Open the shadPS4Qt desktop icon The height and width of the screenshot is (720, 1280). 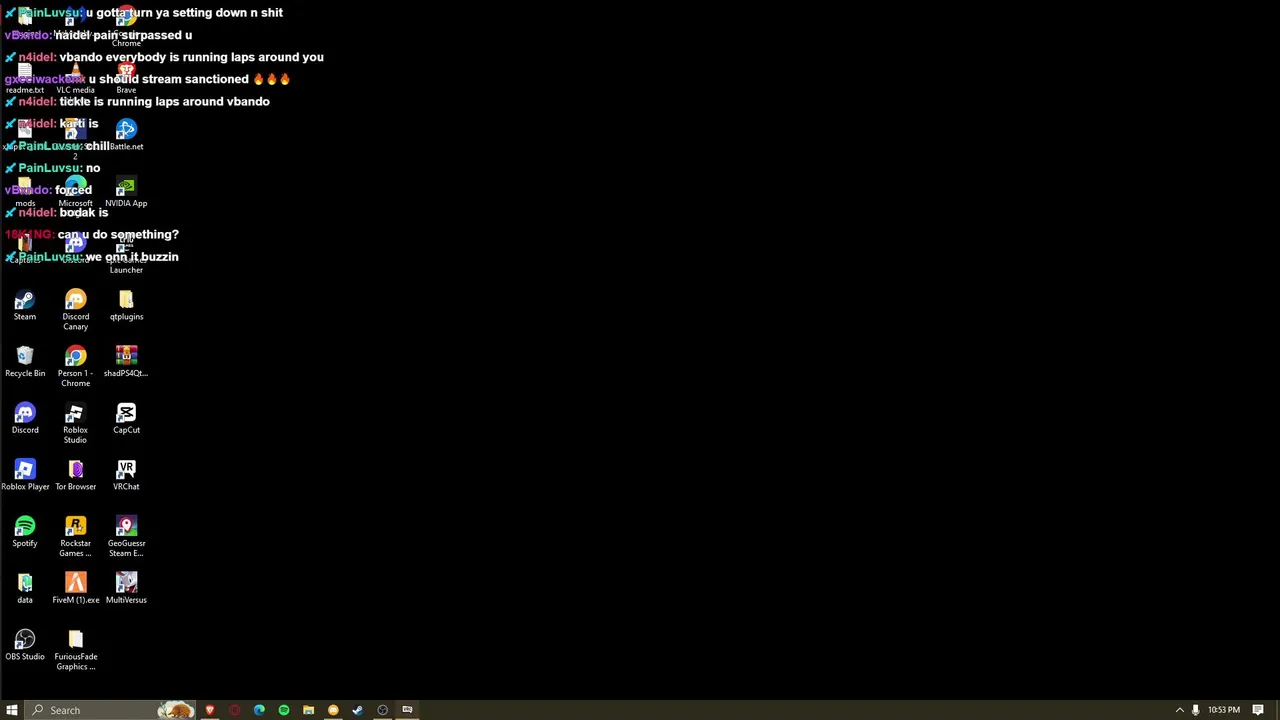[x=126, y=363]
